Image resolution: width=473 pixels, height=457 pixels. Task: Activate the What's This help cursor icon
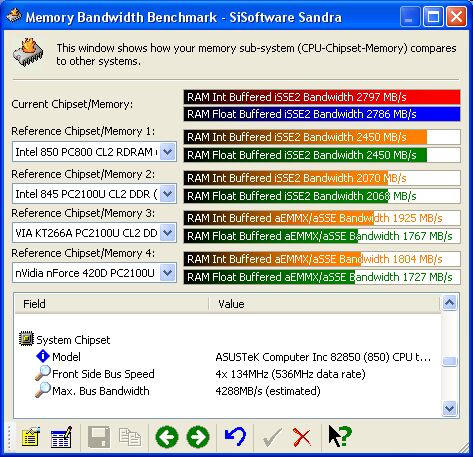tap(340, 436)
